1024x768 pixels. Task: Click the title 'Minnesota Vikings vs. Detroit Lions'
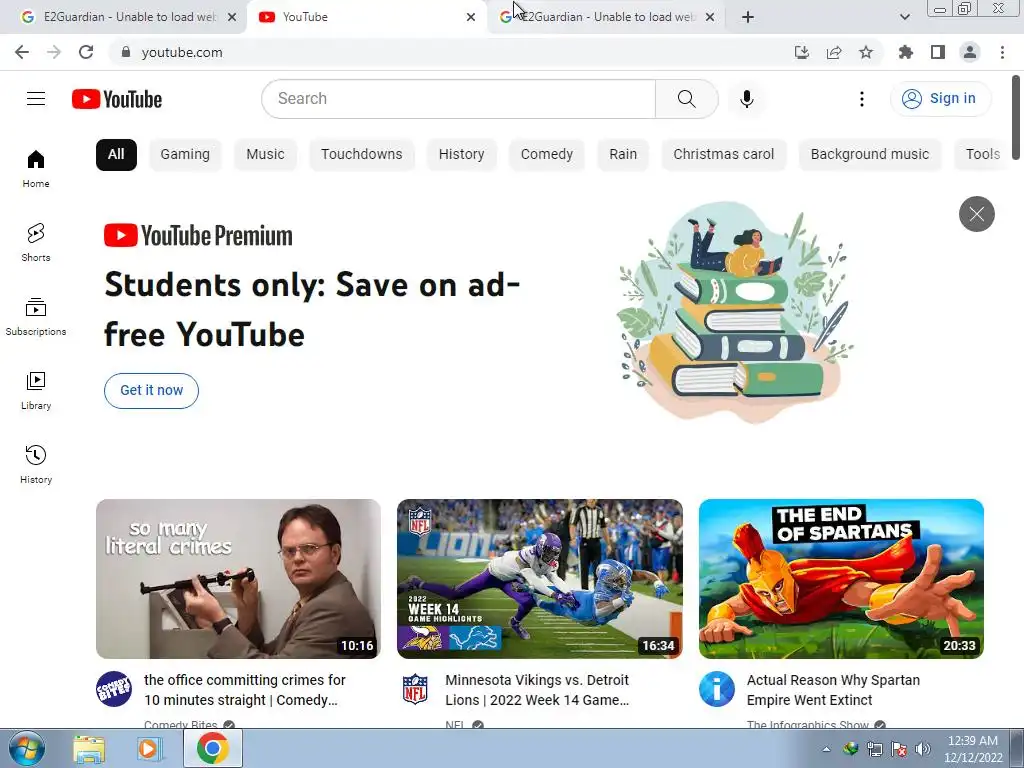(x=537, y=690)
